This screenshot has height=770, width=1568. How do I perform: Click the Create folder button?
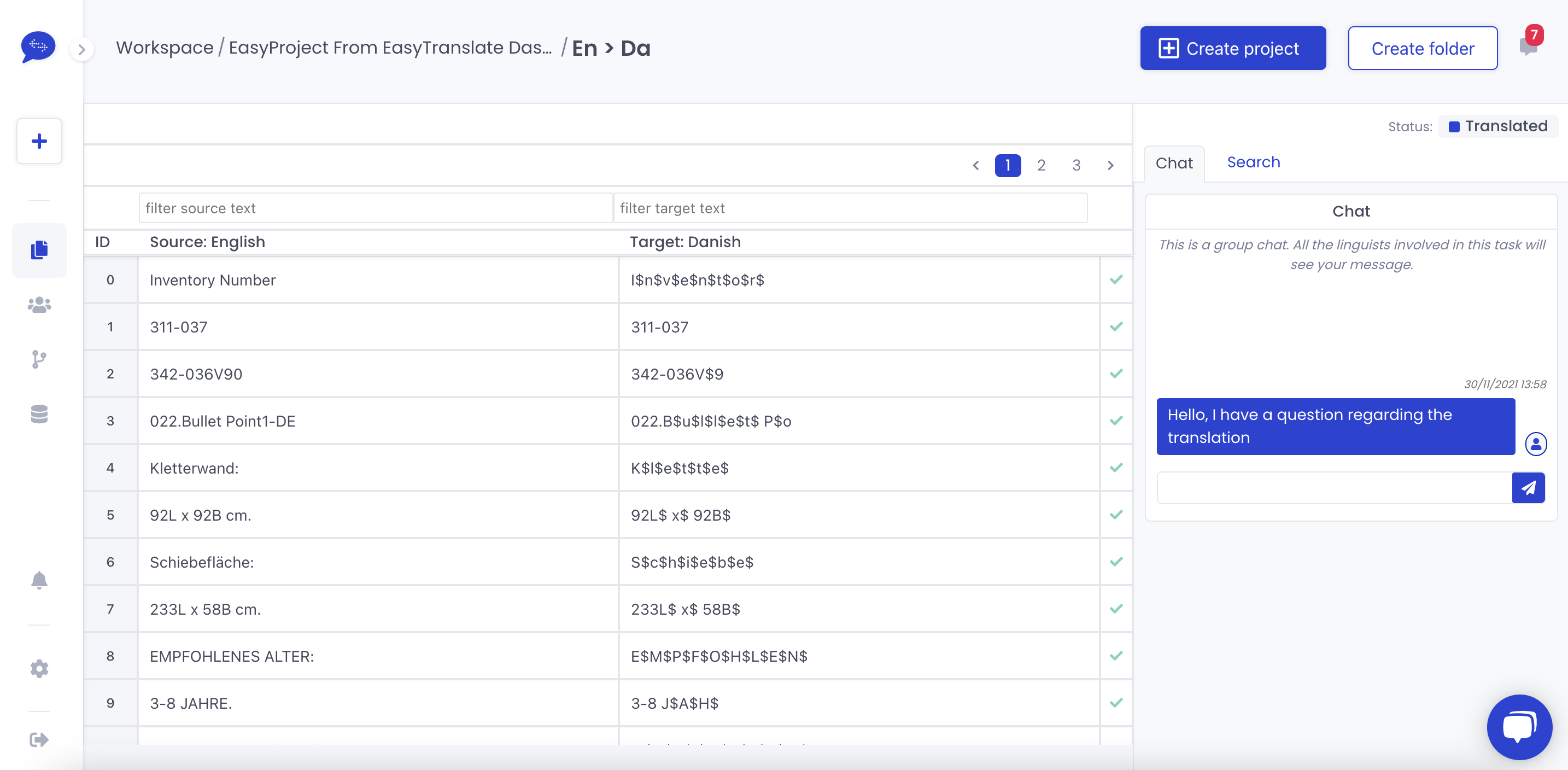(1423, 48)
